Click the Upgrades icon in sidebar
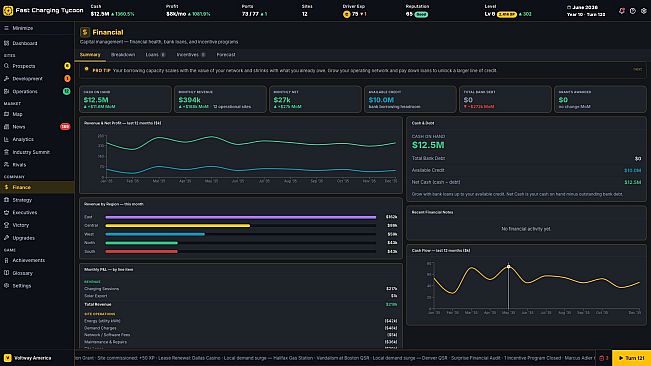Image resolution: width=651 pixels, height=366 pixels. pos(6,238)
